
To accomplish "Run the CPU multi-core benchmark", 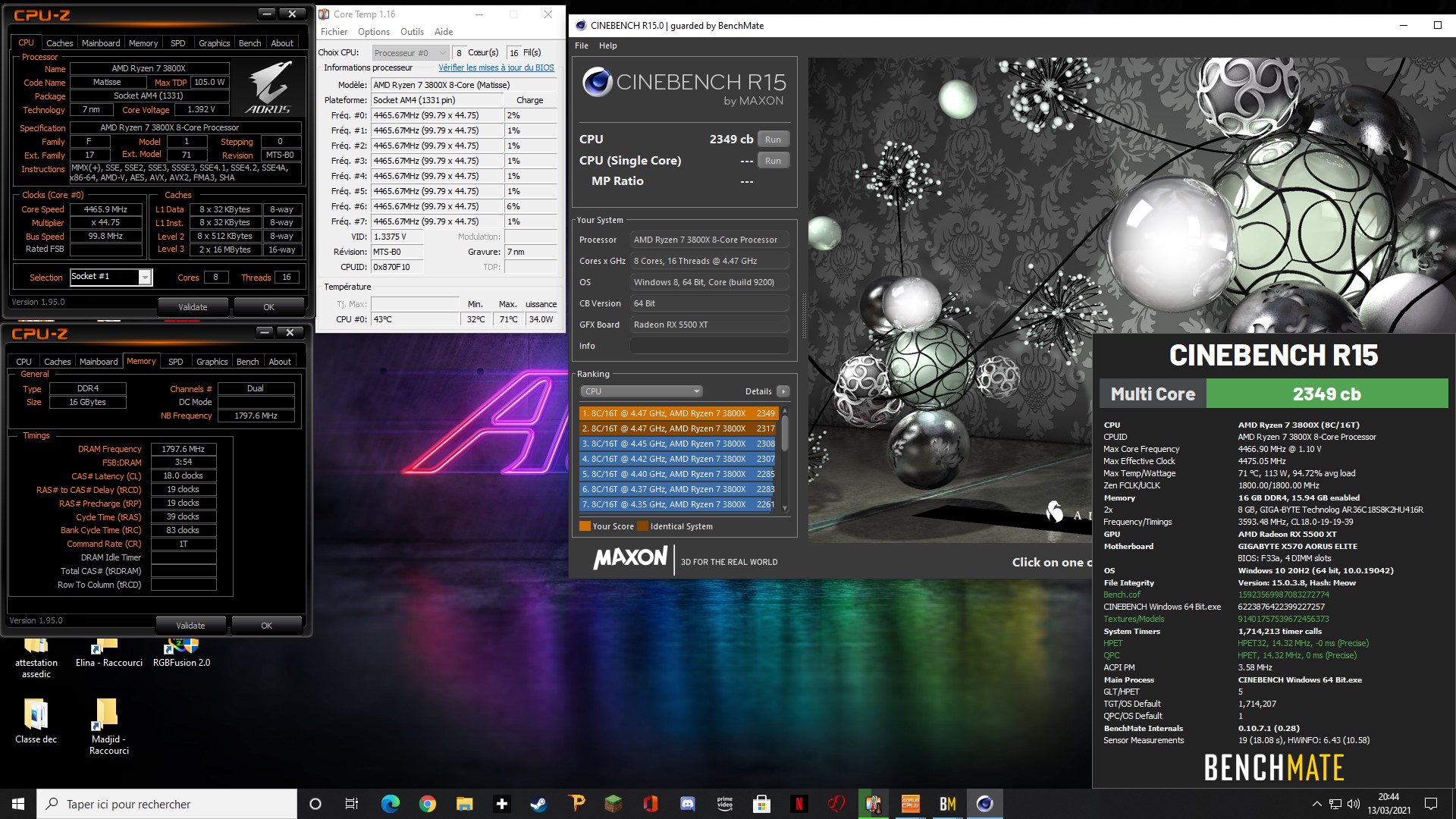I will tap(773, 140).
